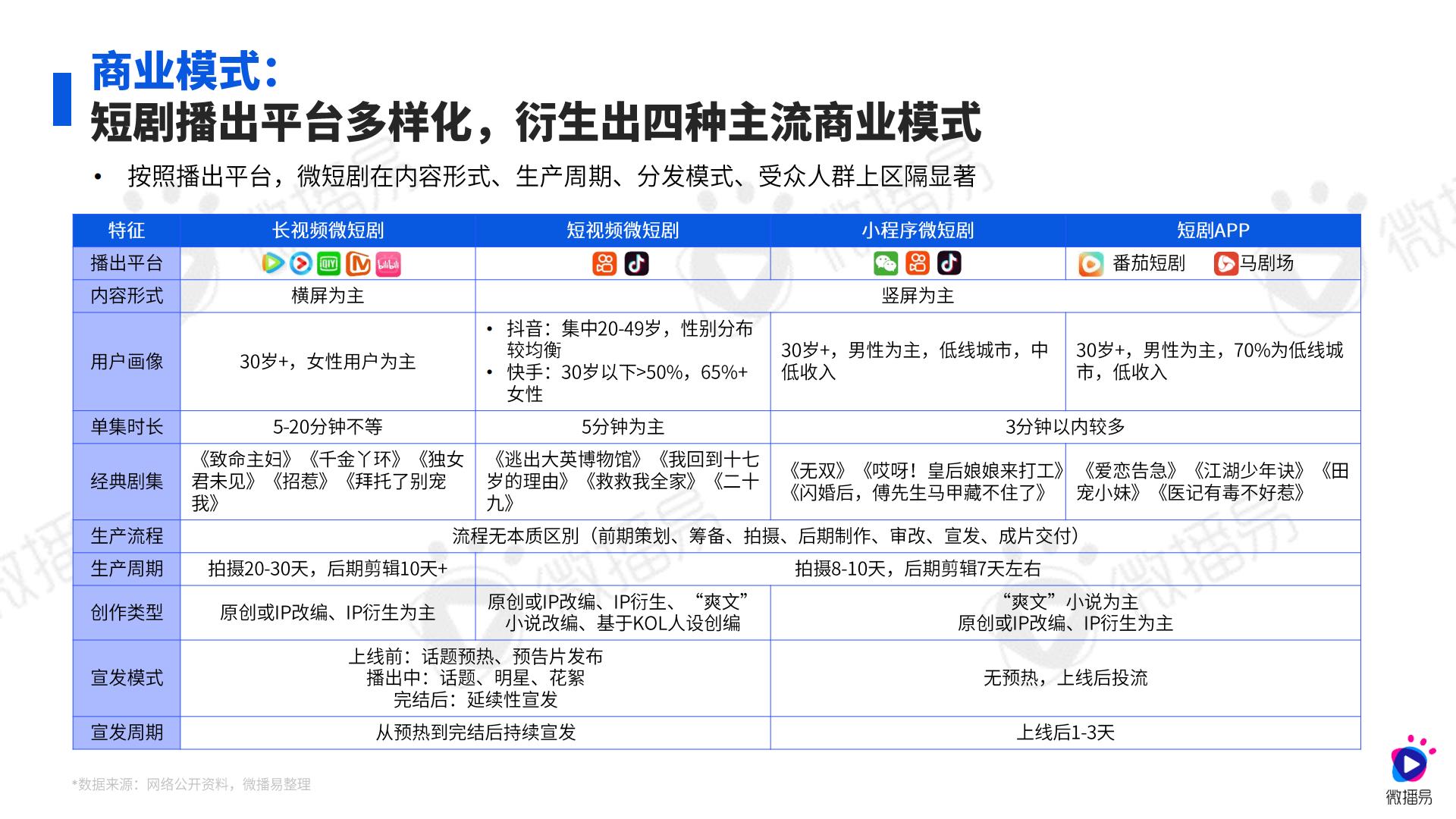Click the 单集时长 row label
This screenshot has height=819, width=1456.
pos(127,427)
